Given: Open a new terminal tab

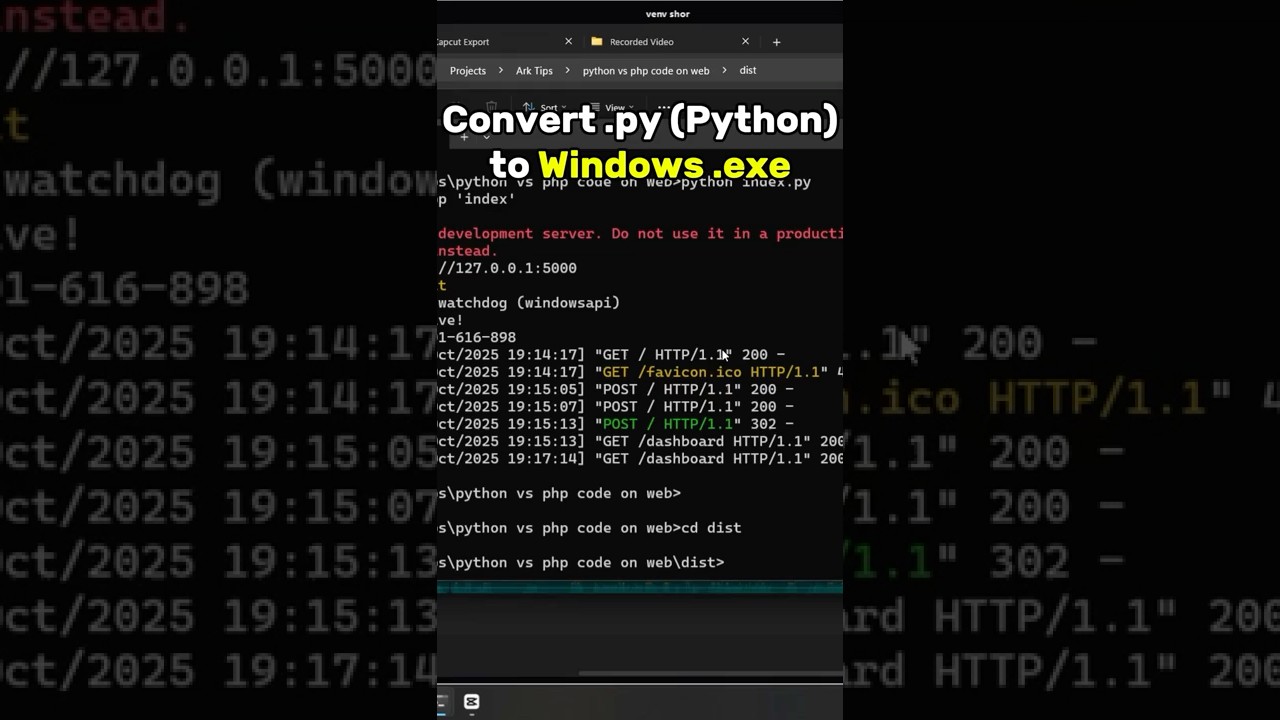Looking at the screenshot, I should [x=465, y=136].
